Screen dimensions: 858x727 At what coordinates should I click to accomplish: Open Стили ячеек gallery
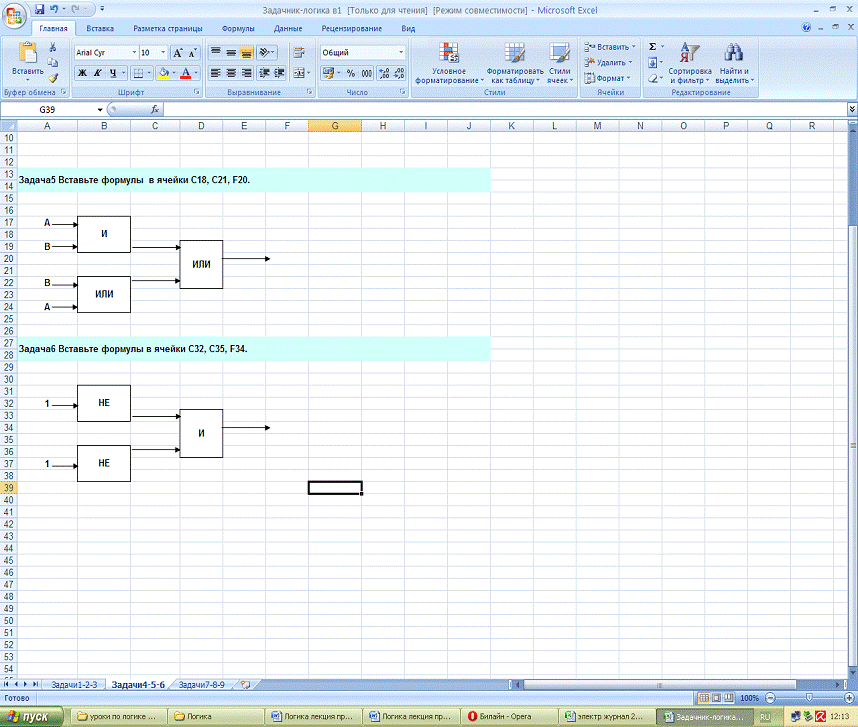point(560,63)
